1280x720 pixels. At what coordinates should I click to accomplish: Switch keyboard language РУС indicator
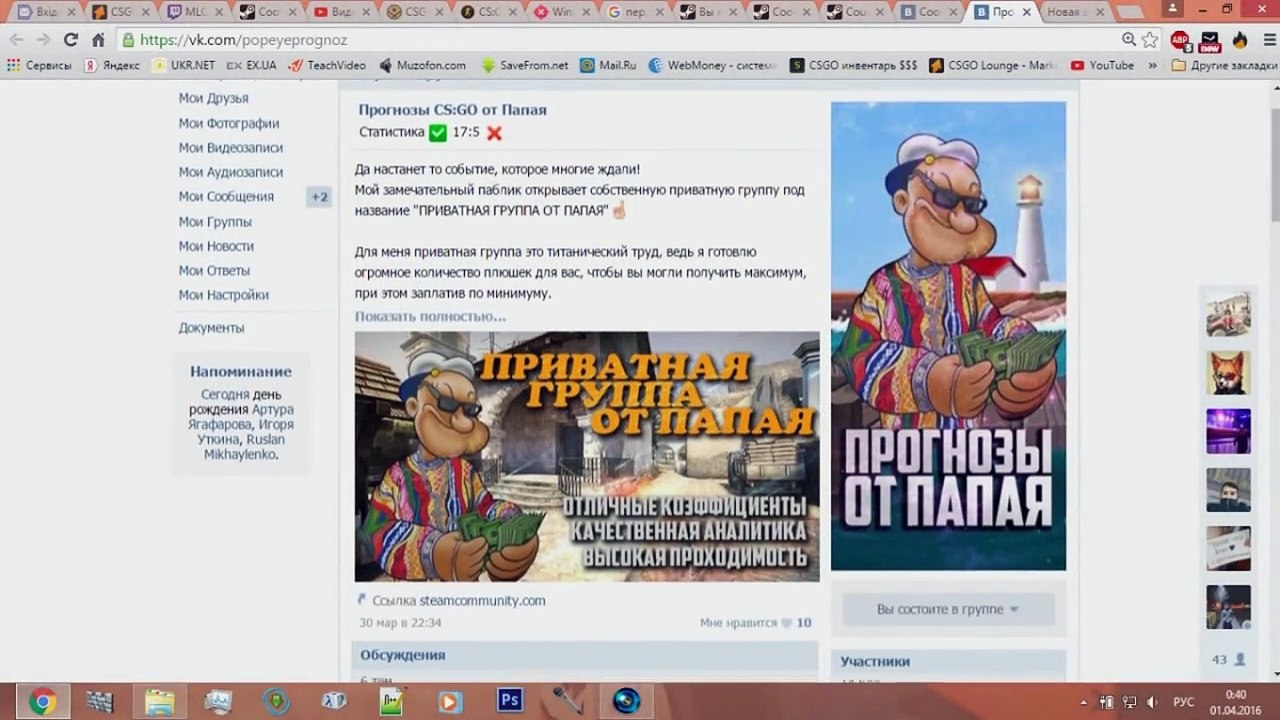[x=1184, y=702]
